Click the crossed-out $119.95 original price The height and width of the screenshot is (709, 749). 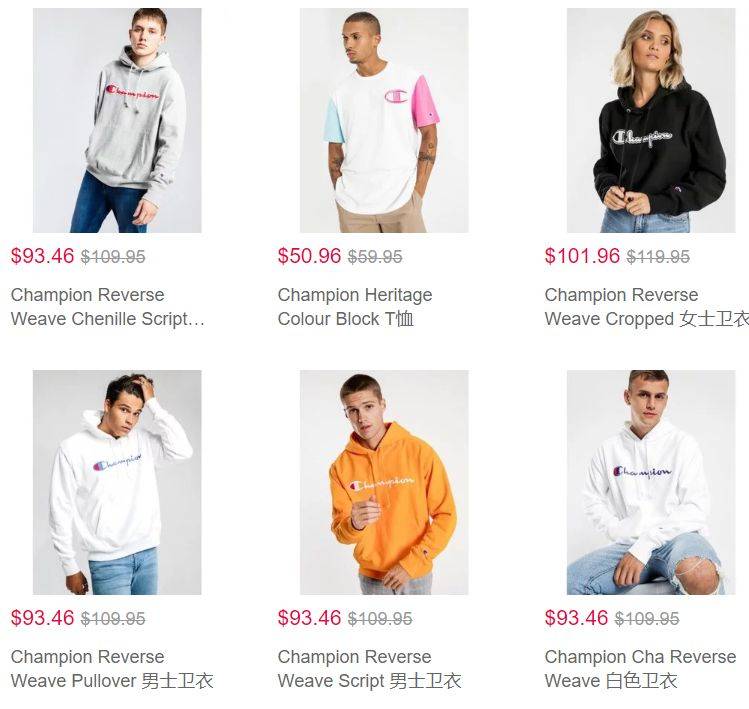click(658, 257)
